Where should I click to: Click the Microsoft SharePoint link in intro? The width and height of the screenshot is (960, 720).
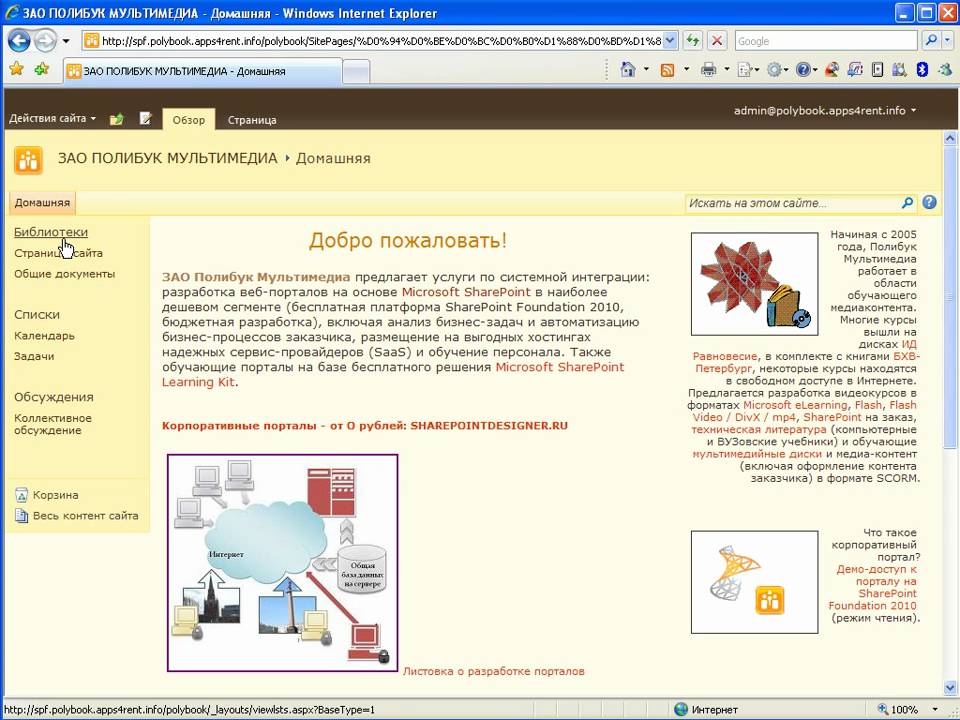click(x=466, y=292)
